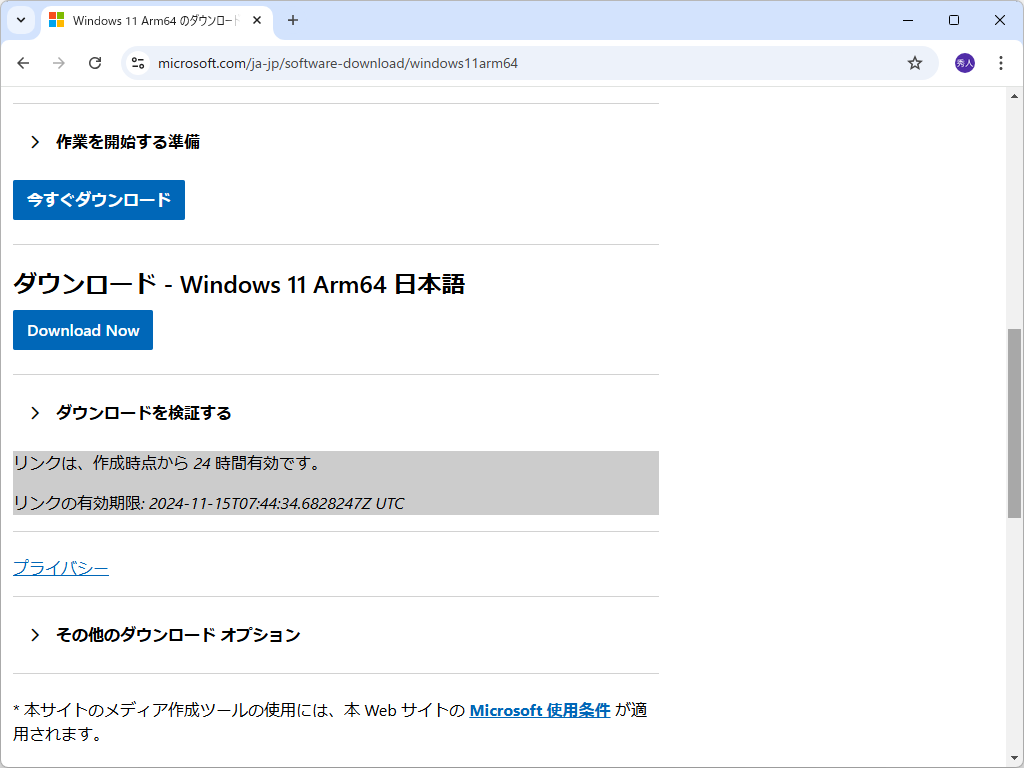Open the プライバシー link
The image size is (1024, 768).
coord(61,567)
